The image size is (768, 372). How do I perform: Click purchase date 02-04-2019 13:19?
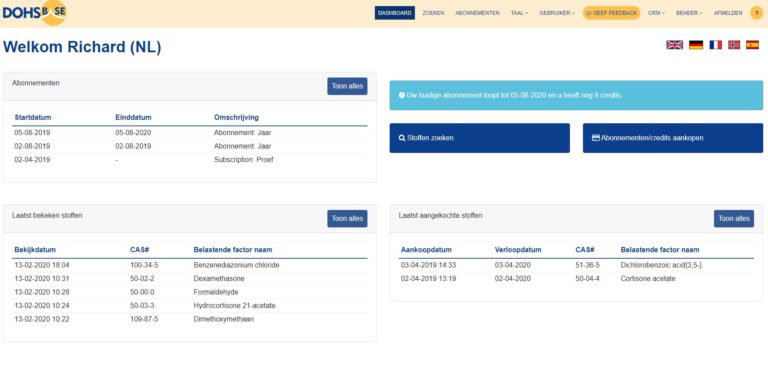[x=428, y=279]
